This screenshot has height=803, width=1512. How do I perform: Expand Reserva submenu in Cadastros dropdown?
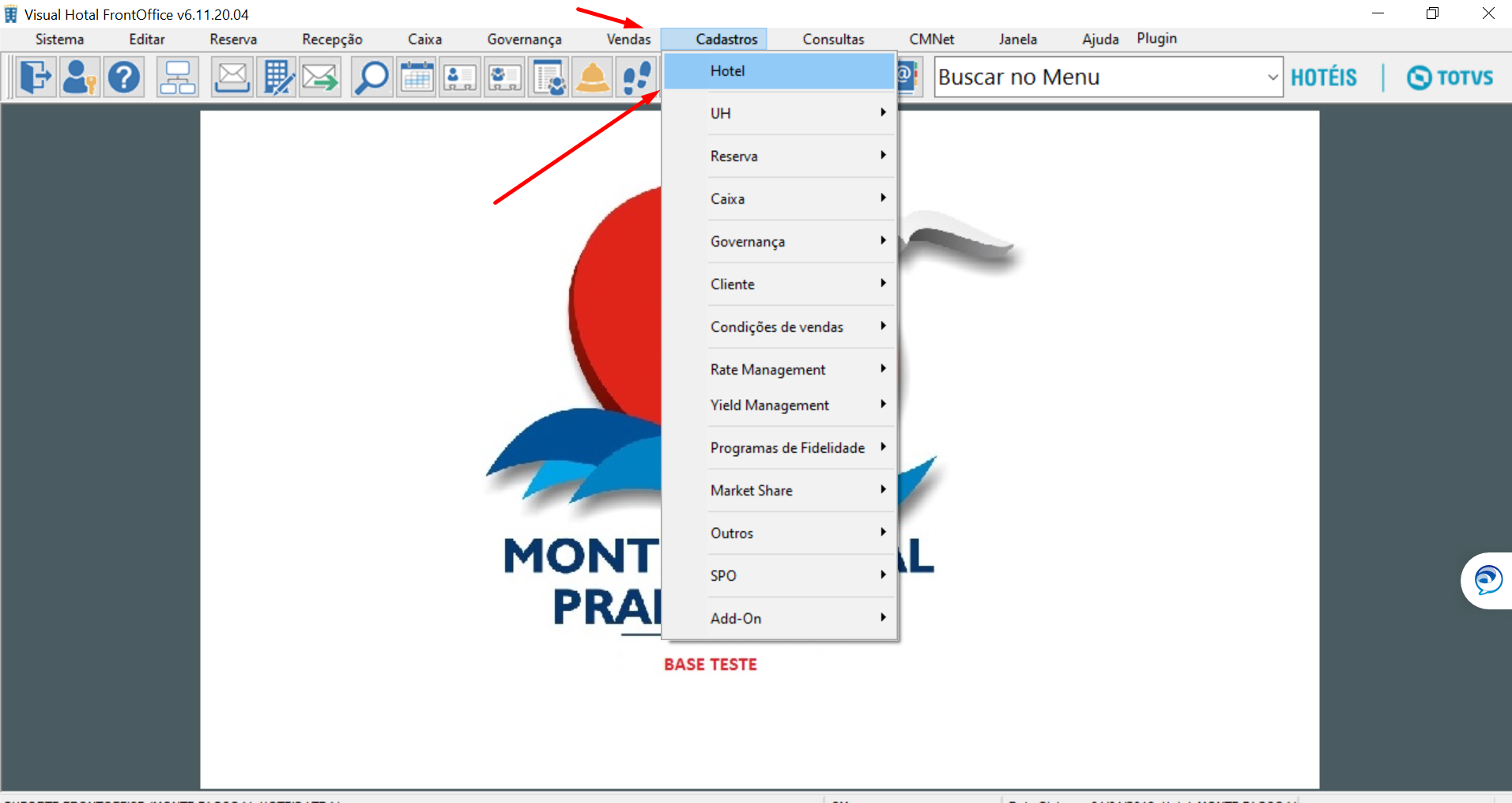coord(779,156)
